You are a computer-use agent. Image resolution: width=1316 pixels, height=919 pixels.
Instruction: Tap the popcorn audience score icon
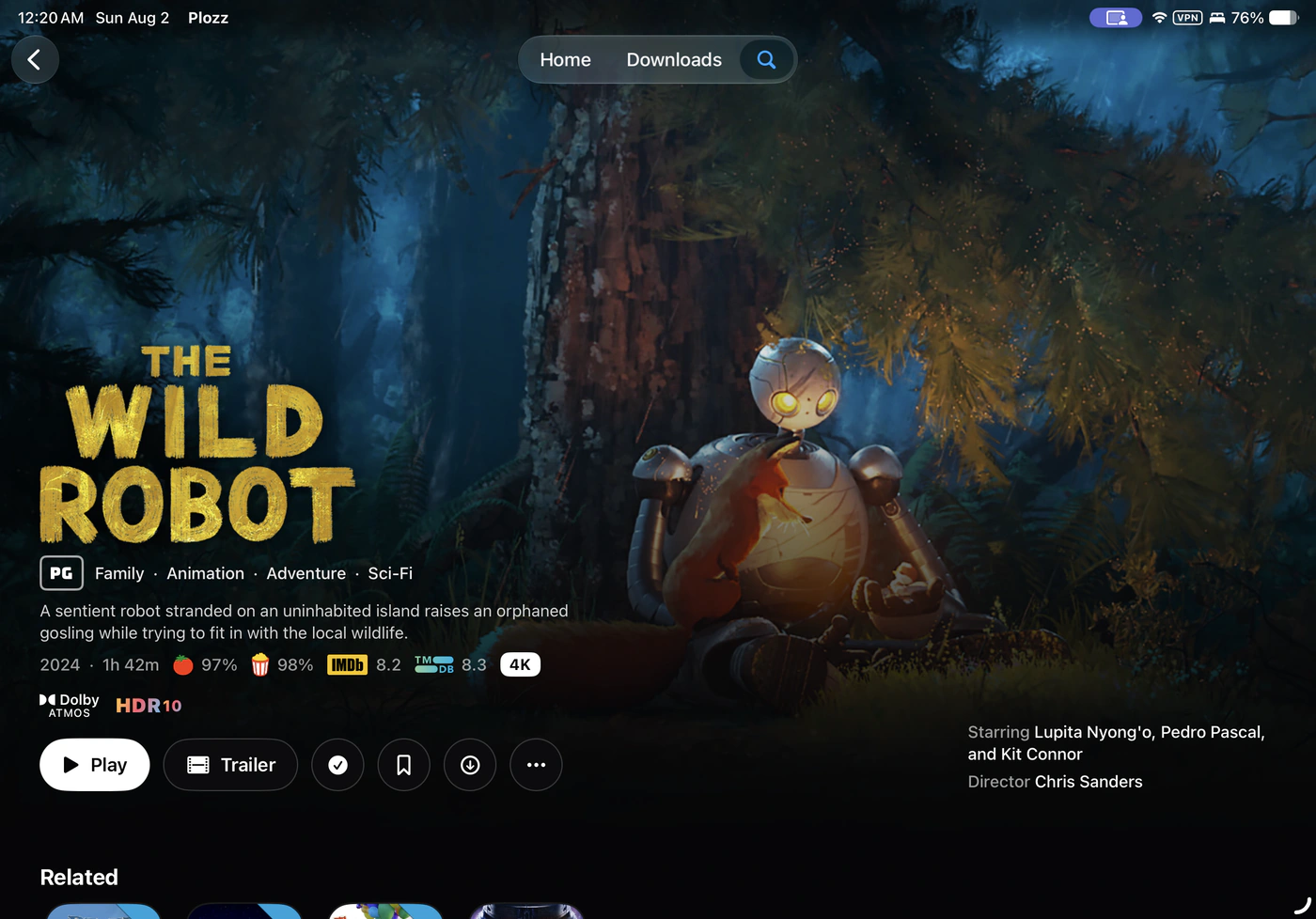click(x=260, y=665)
